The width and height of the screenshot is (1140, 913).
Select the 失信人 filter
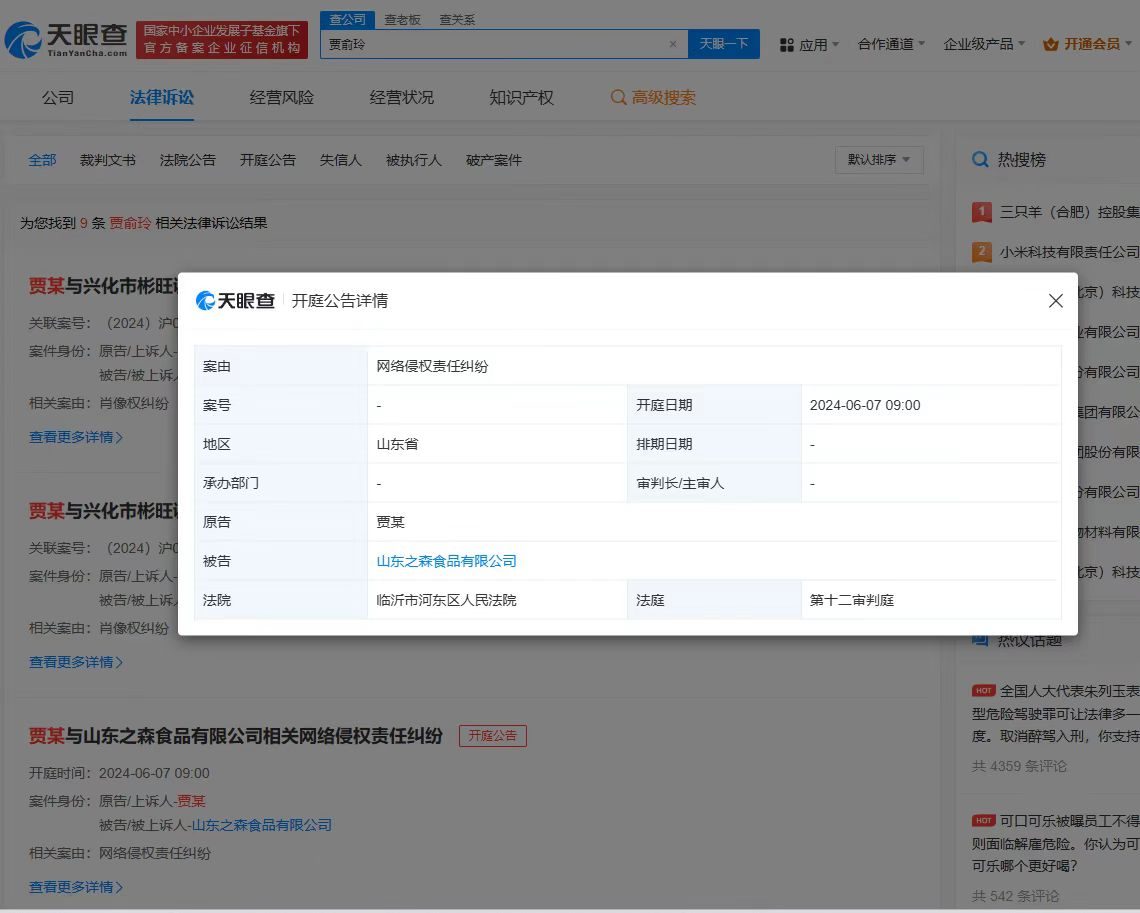pyautogui.click(x=340, y=159)
